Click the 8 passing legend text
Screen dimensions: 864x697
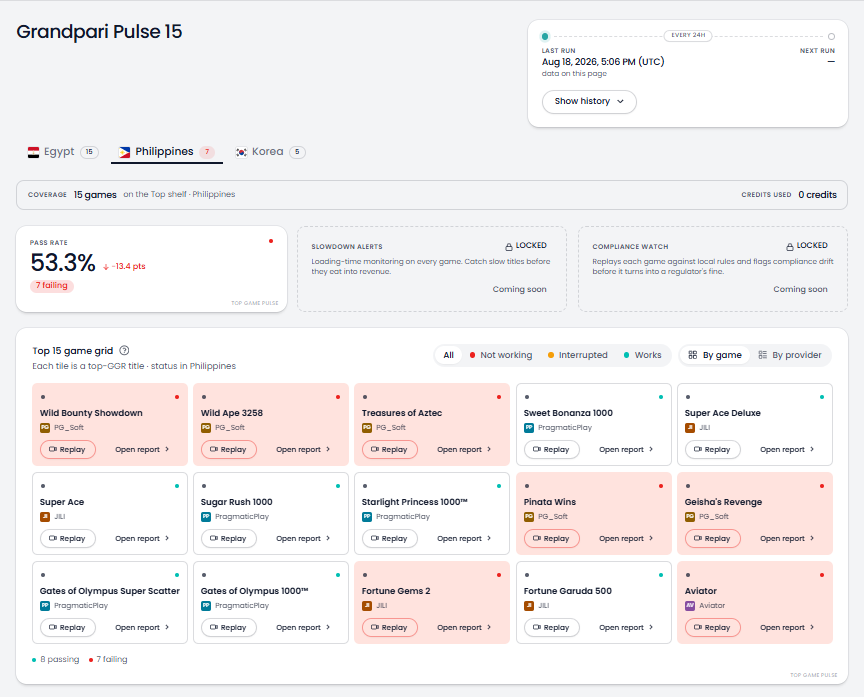[x=60, y=660]
